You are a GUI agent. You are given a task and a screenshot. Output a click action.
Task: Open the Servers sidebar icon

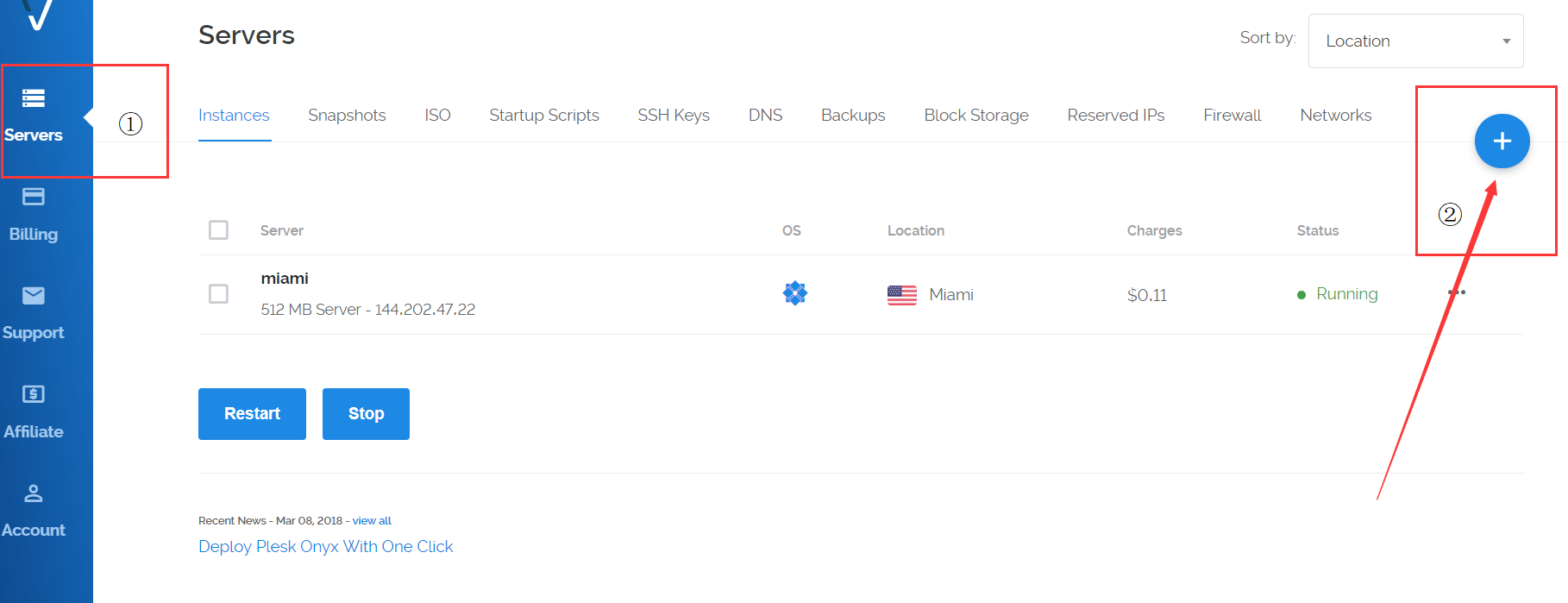click(x=34, y=98)
